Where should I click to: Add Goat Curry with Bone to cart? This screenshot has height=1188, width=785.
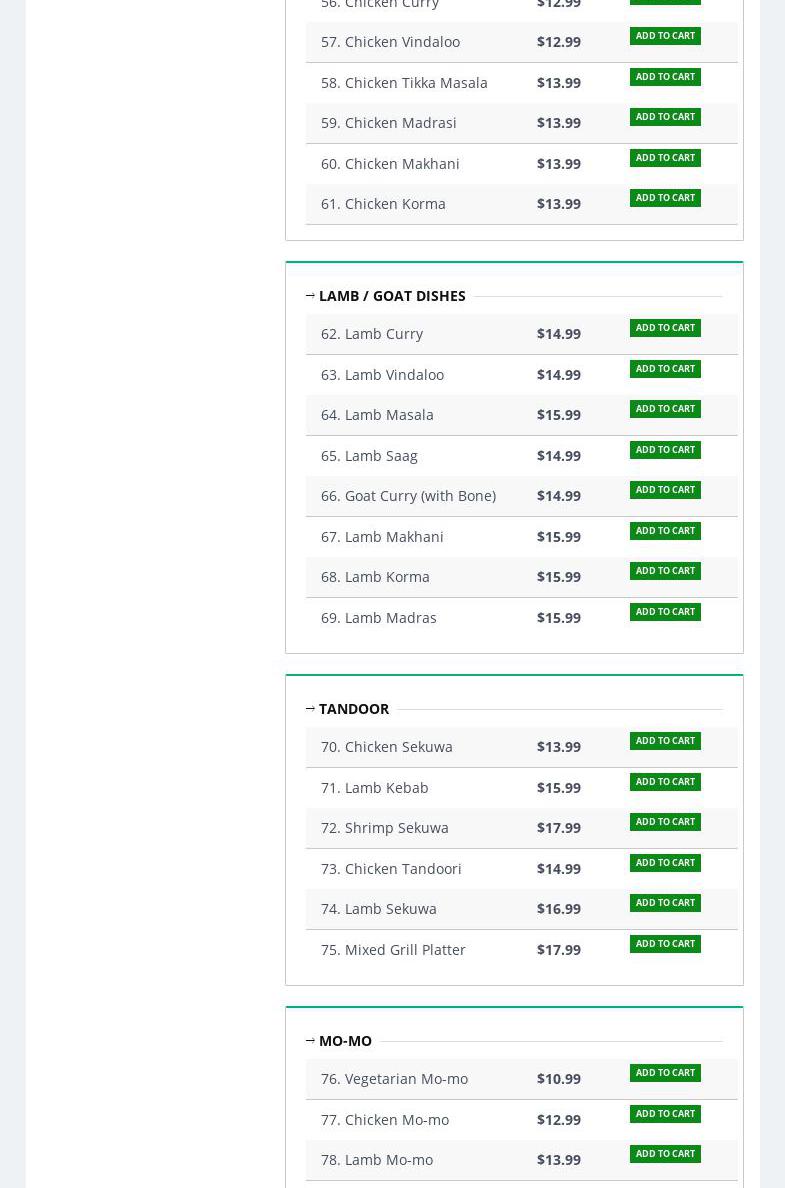(665, 490)
